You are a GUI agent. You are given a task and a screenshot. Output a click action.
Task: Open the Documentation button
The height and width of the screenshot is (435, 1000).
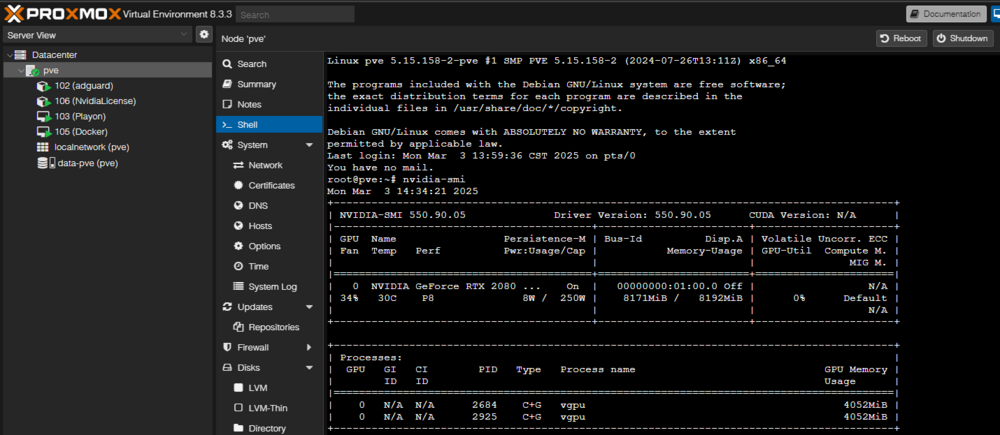pyautogui.click(x=946, y=14)
